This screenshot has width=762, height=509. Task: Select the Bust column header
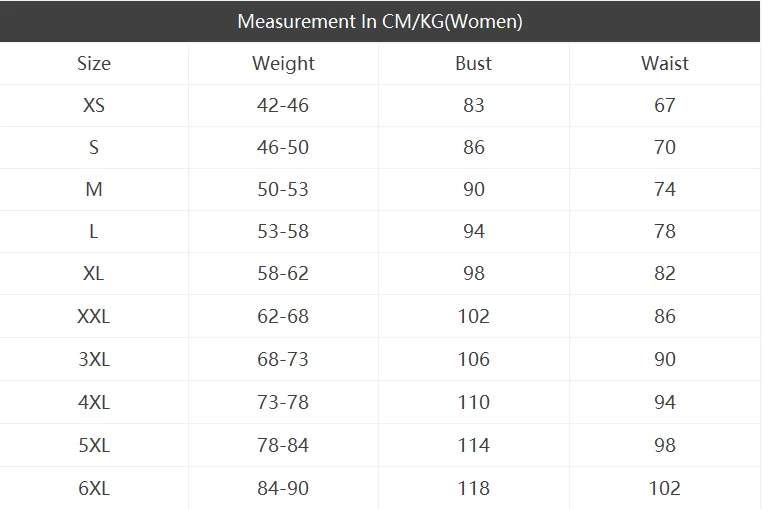[473, 64]
